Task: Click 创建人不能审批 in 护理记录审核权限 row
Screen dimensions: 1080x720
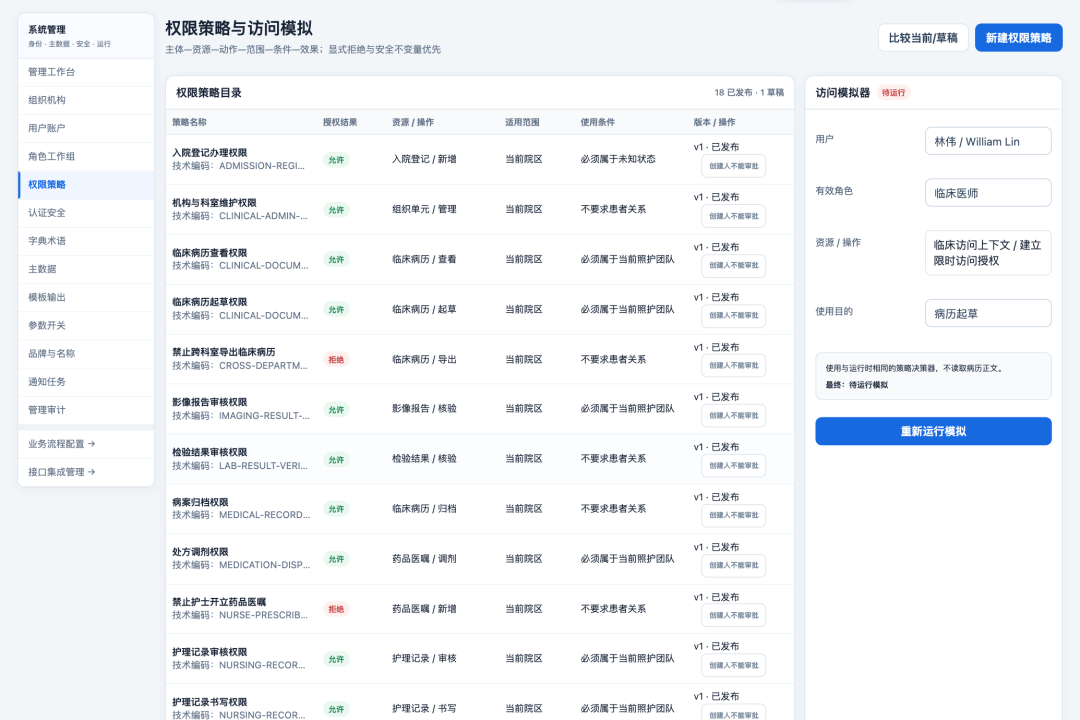Action: pos(734,666)
